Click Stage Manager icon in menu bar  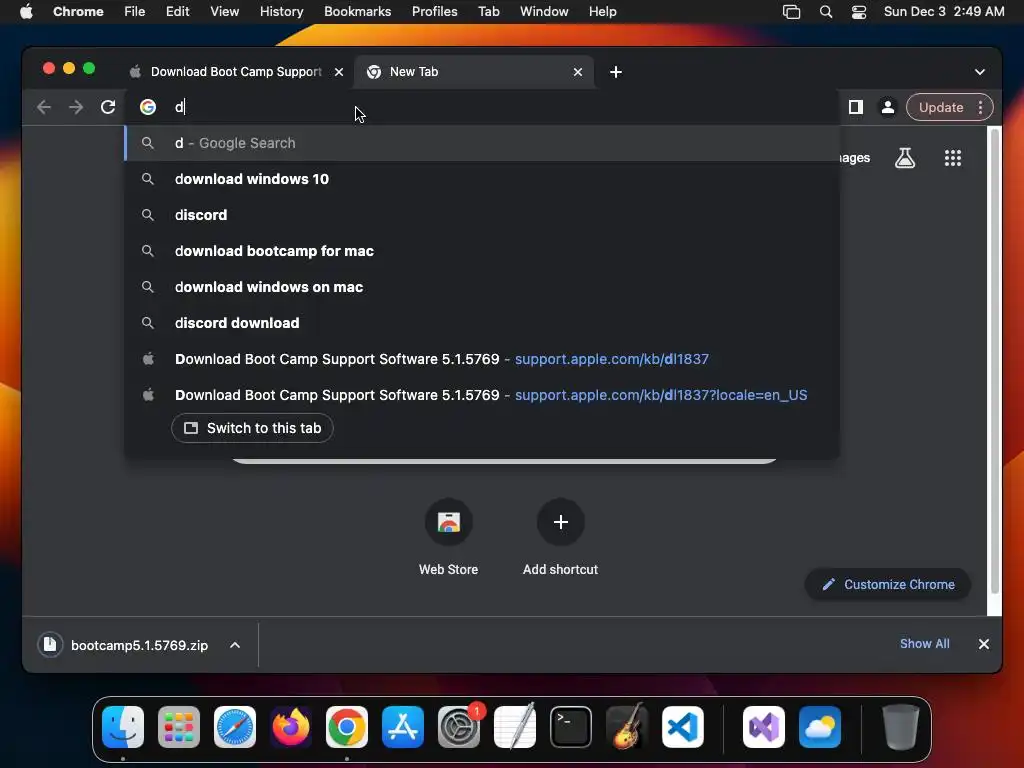pos(792,12)
